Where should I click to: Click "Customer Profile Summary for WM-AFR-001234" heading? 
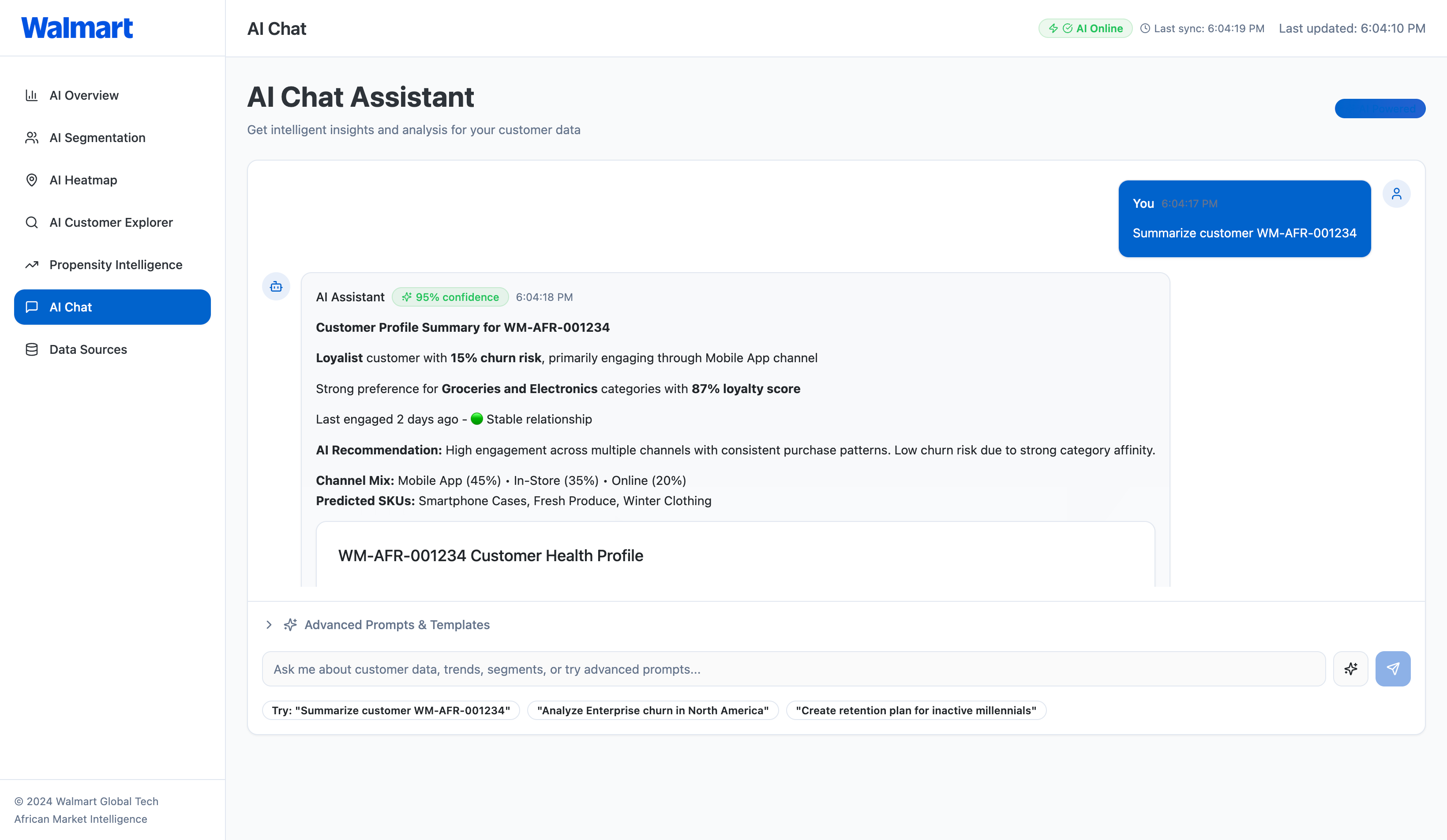[x=463, y=327]
